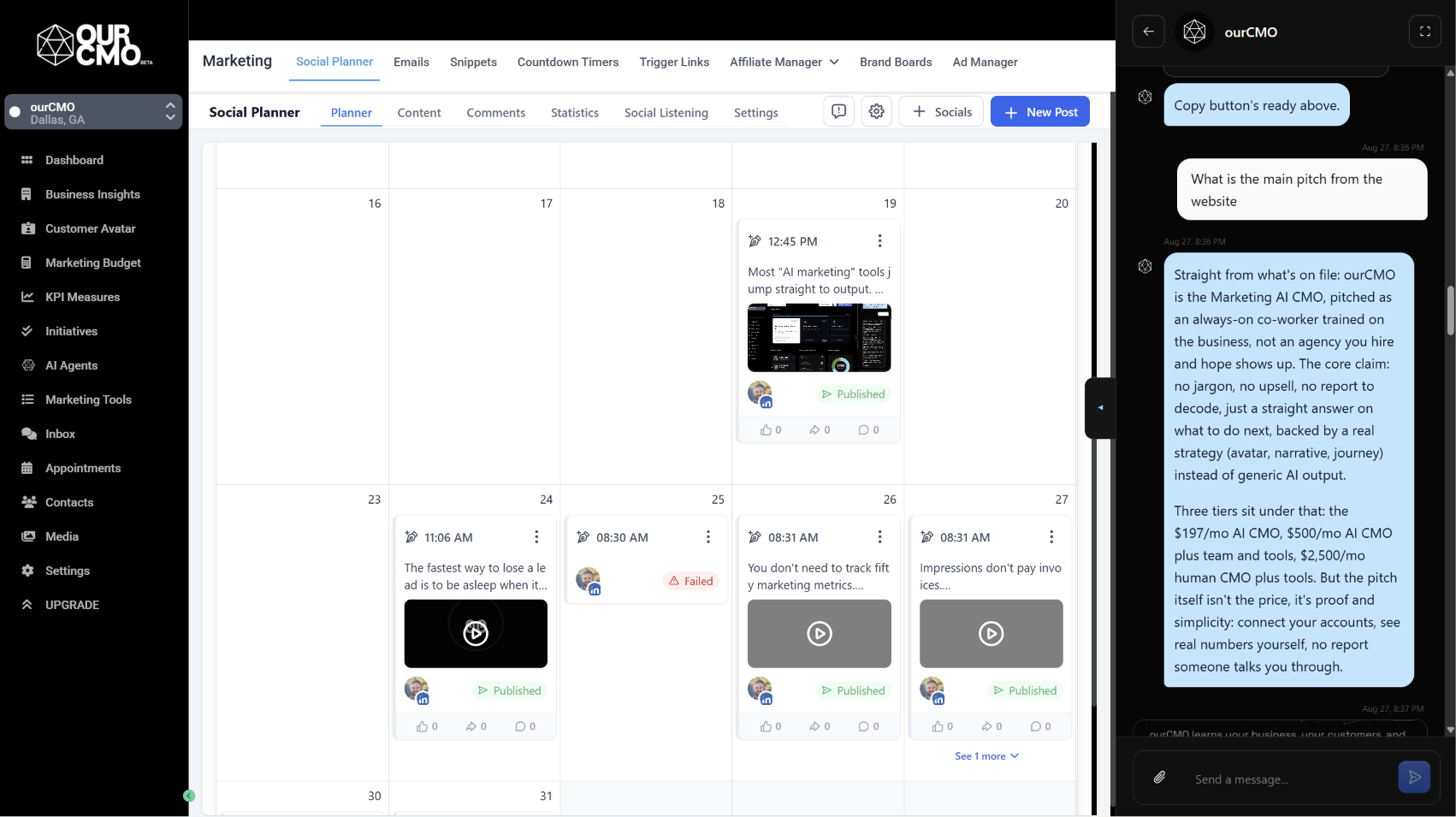Play the video in 11:06 AM post
Viewport: 1456px width, 817px height.
tap(476, 633)
